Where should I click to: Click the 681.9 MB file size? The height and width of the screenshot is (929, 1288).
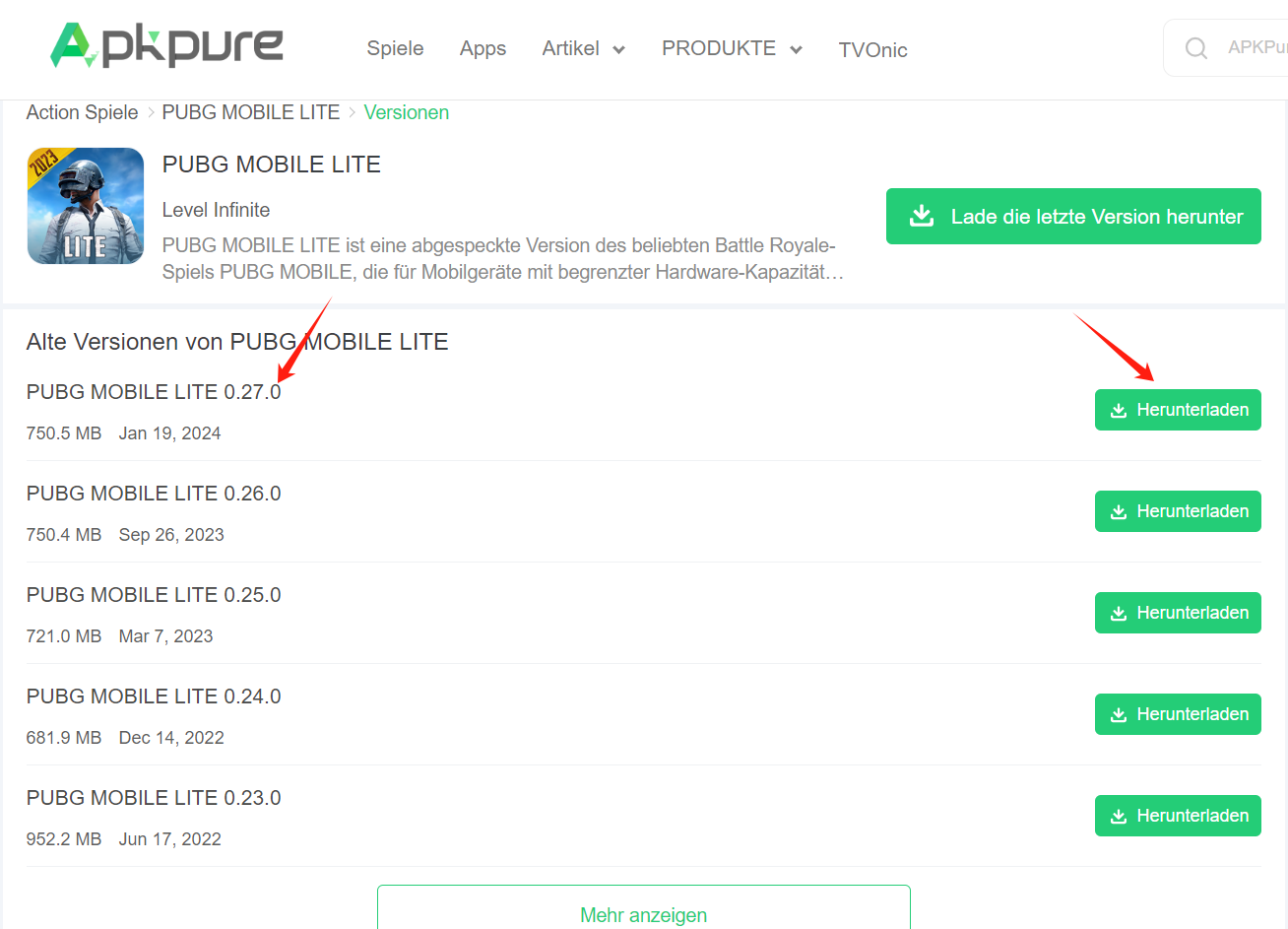click(x=64, y=738)
